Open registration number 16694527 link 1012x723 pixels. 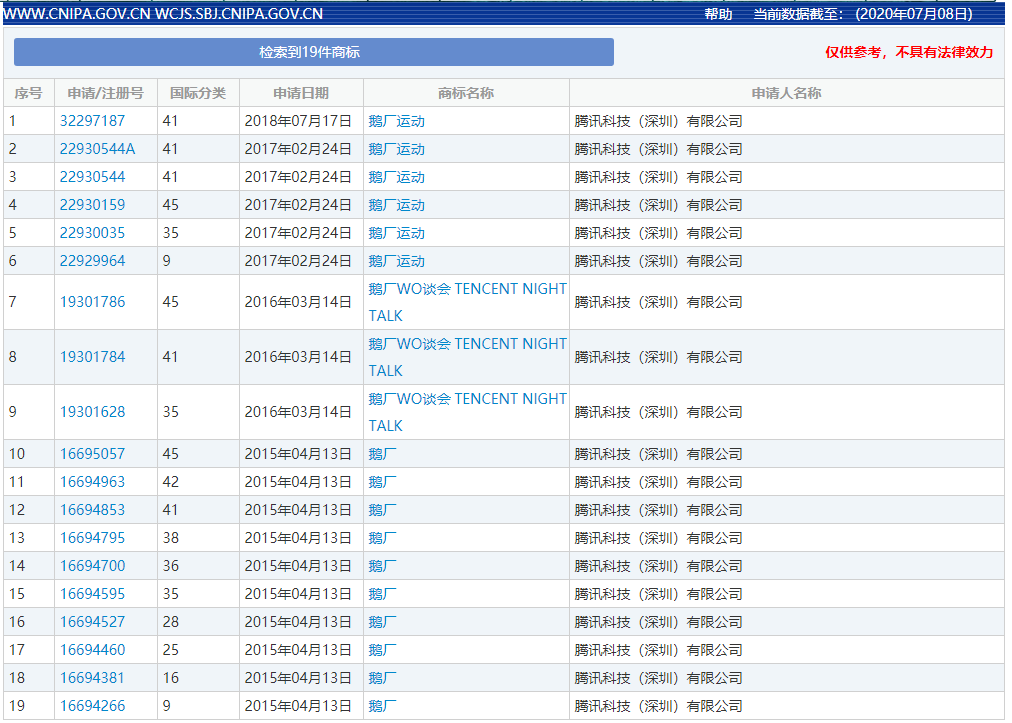pos(92,622)
